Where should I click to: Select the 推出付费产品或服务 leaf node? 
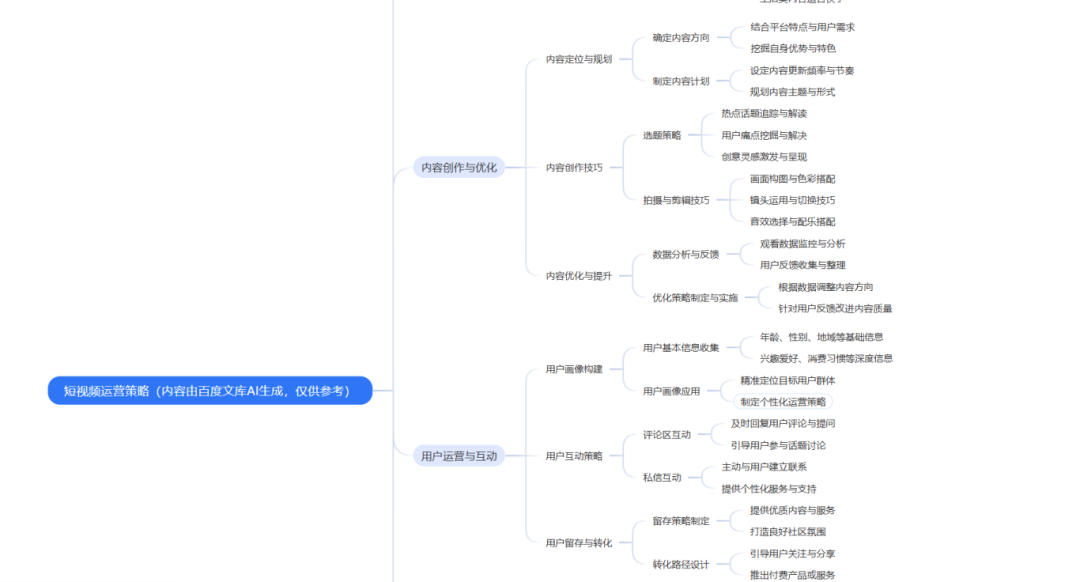click(x=791, y=574)
